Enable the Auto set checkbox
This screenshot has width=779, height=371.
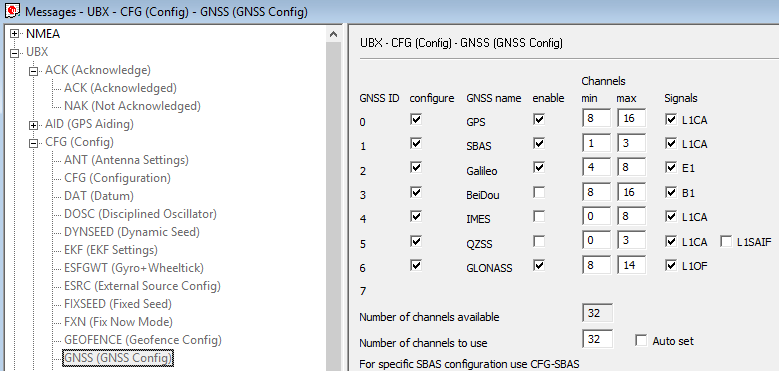tap(641, 340)
